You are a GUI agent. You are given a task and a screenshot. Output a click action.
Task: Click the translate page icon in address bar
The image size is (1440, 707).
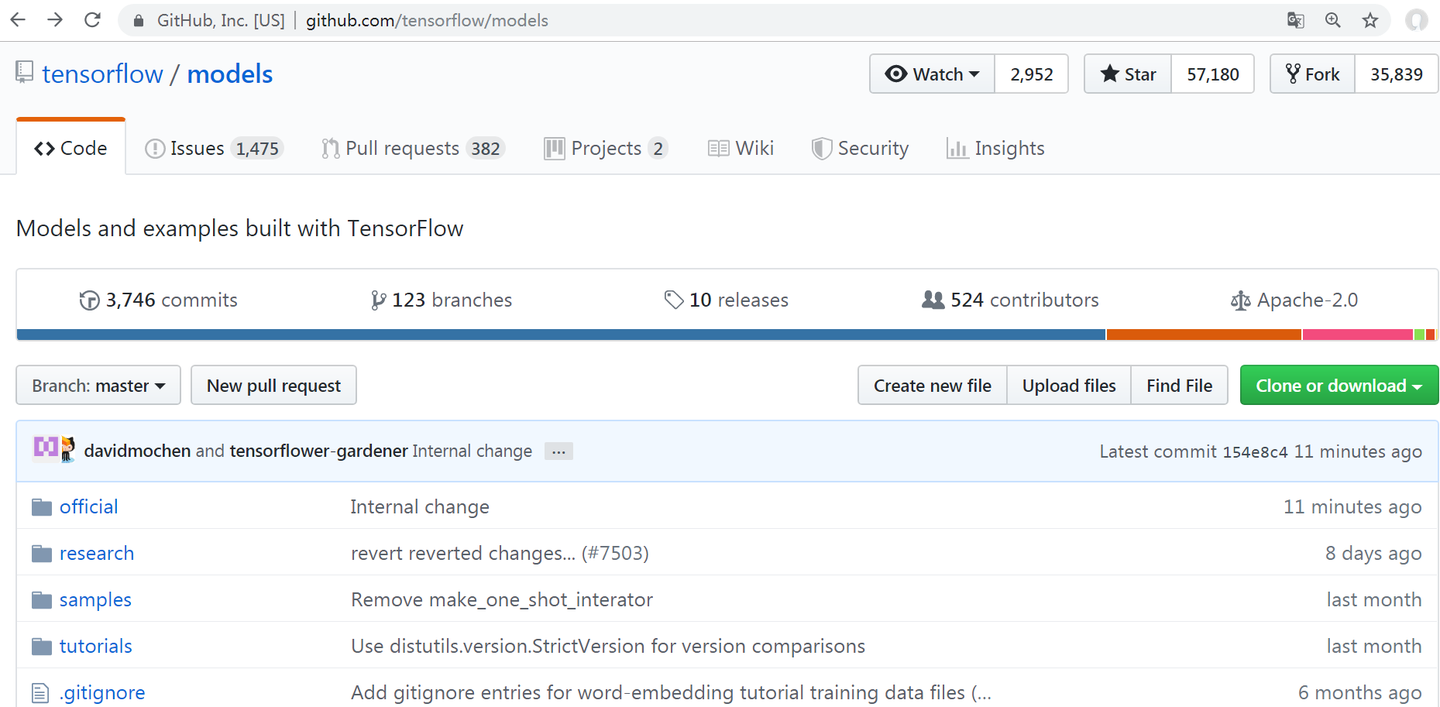1295,20
